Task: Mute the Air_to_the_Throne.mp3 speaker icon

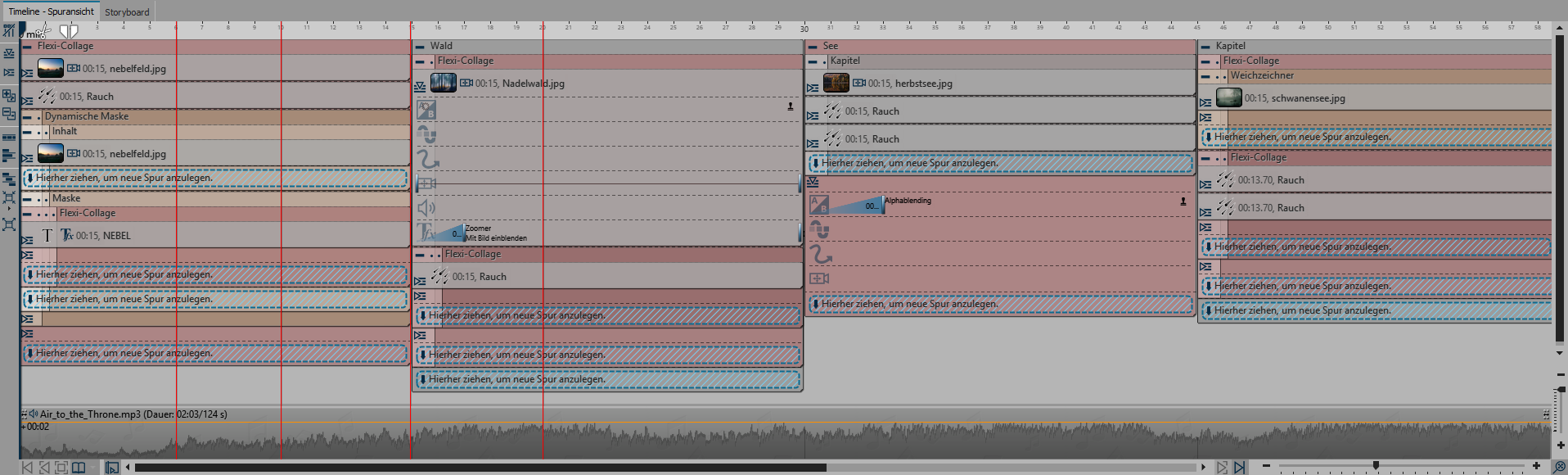Action: coord(34,414)
